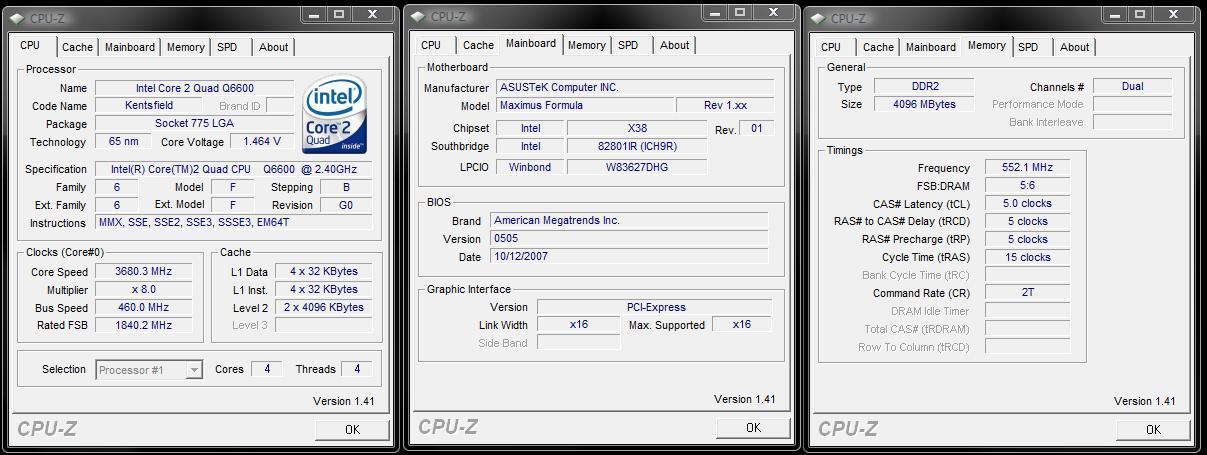The width and height of the screenshot is (1207, 455).
Task: Click the Core Voltage value 1.464 V
Action: pyautogui.click(x=262, y=141)
